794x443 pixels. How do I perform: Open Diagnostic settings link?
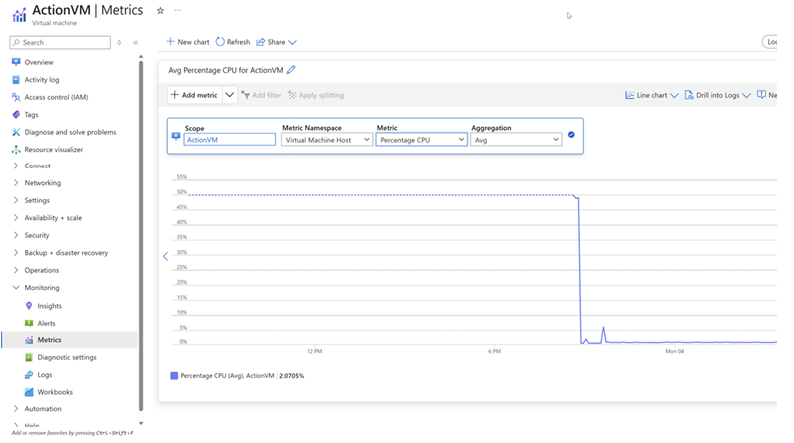67,357
